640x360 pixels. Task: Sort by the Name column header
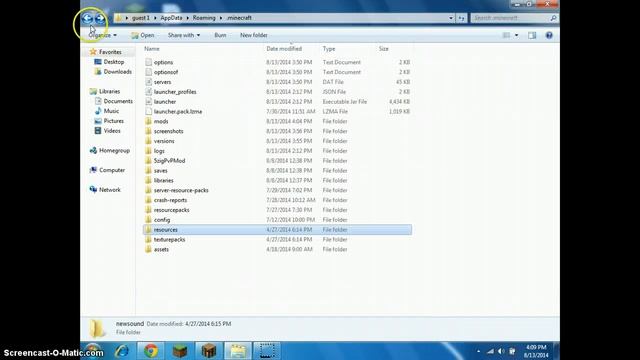click(x=152, y=49)
